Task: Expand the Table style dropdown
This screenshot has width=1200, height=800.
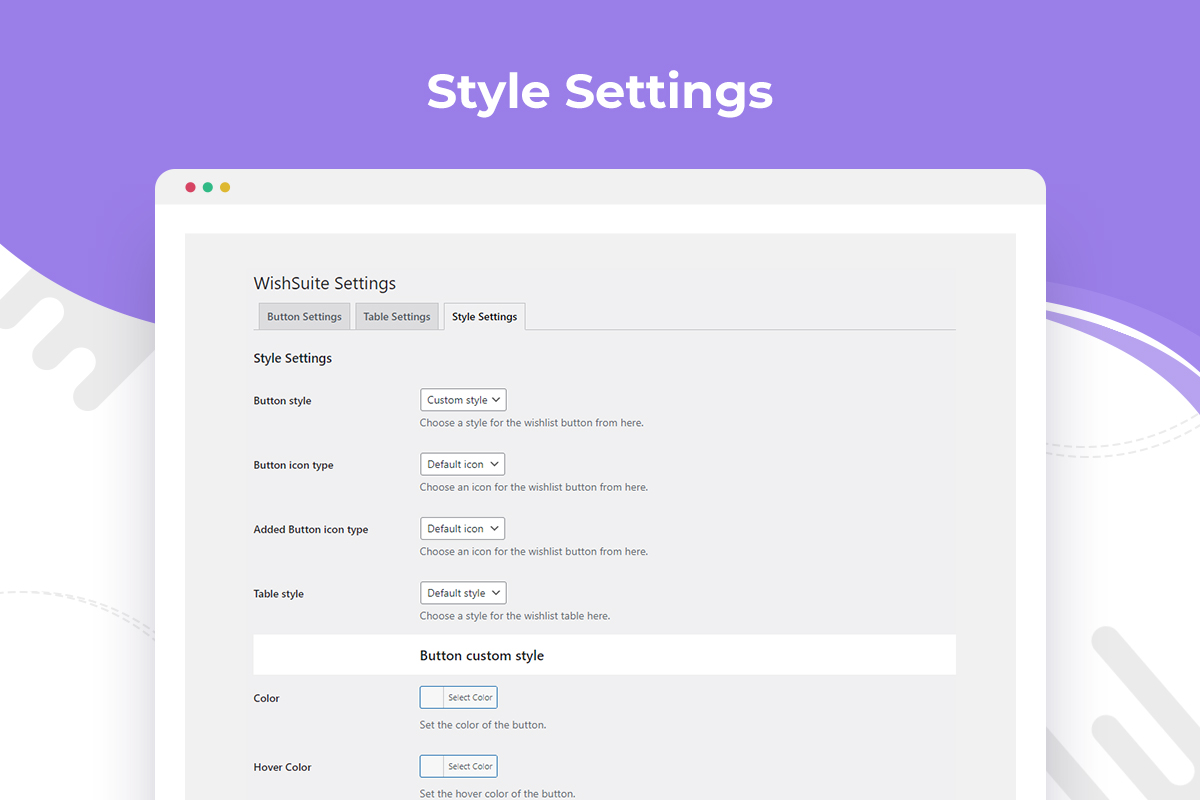Action: coord(463,593)
